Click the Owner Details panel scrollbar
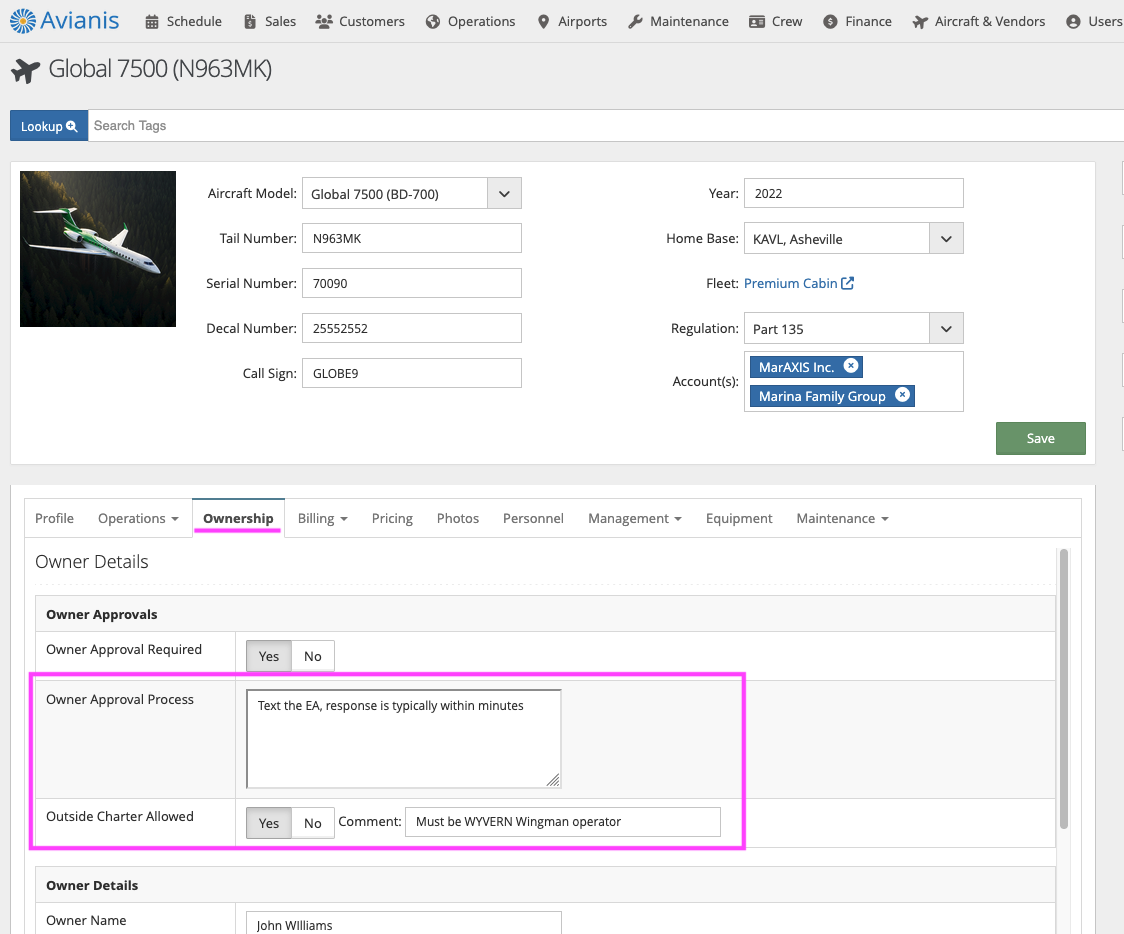The width and height of the screenshot is (1124, 934). [x=1064, y=688]
